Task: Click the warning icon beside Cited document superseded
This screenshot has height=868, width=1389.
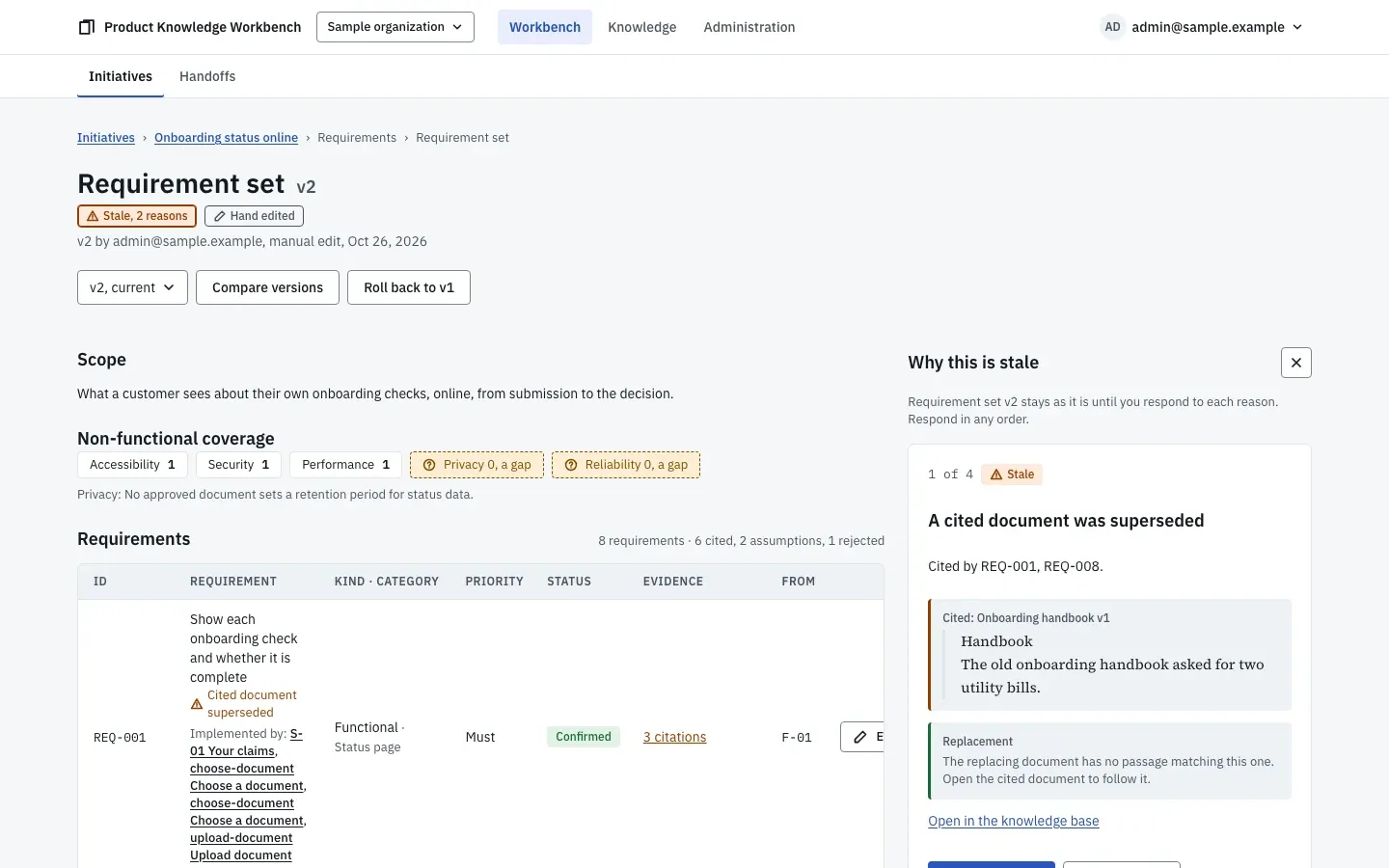Action: pyautogui.click(x=197, y=704)
